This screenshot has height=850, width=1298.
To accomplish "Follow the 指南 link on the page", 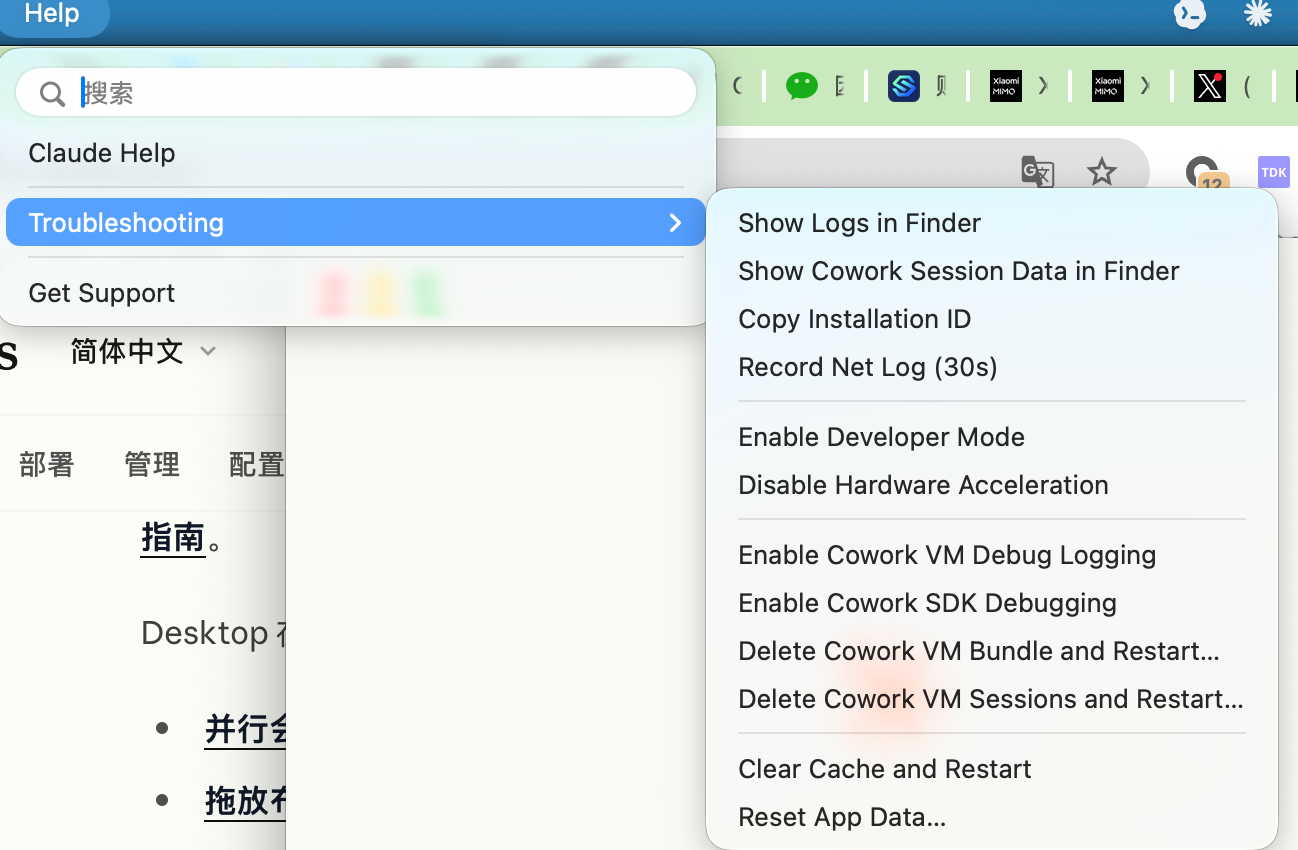I will point(173,538).
